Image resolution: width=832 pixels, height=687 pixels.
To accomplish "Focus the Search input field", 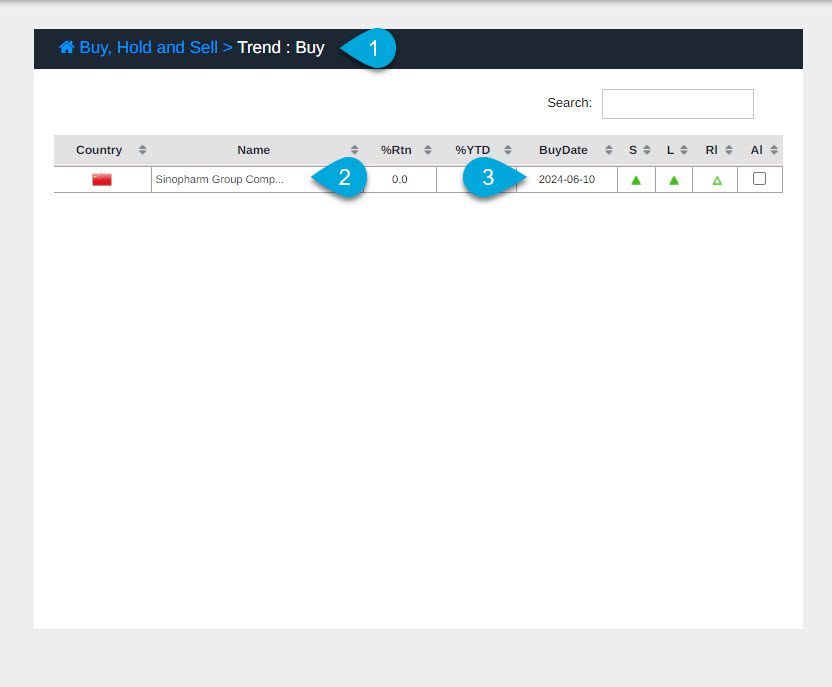I will 677,104.
